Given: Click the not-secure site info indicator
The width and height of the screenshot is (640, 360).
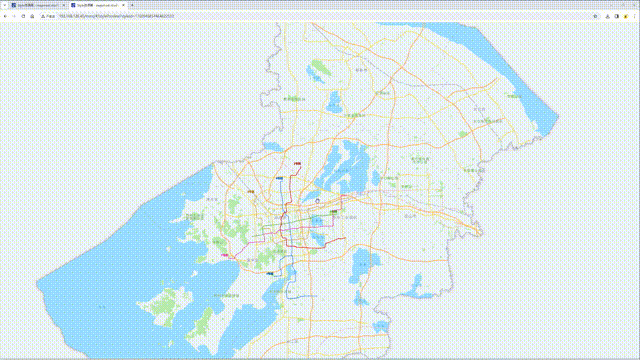Looking at the screenshot, I should [48, 16].
